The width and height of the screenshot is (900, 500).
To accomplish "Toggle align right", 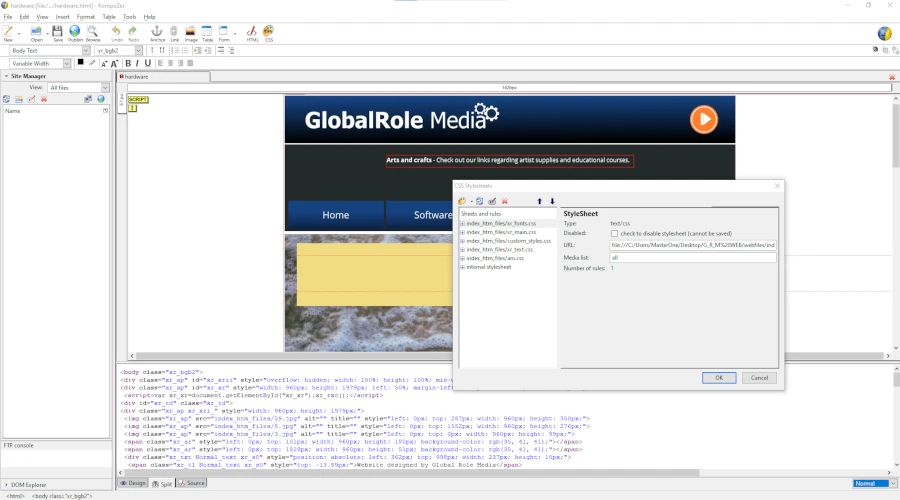I will 180,63.
